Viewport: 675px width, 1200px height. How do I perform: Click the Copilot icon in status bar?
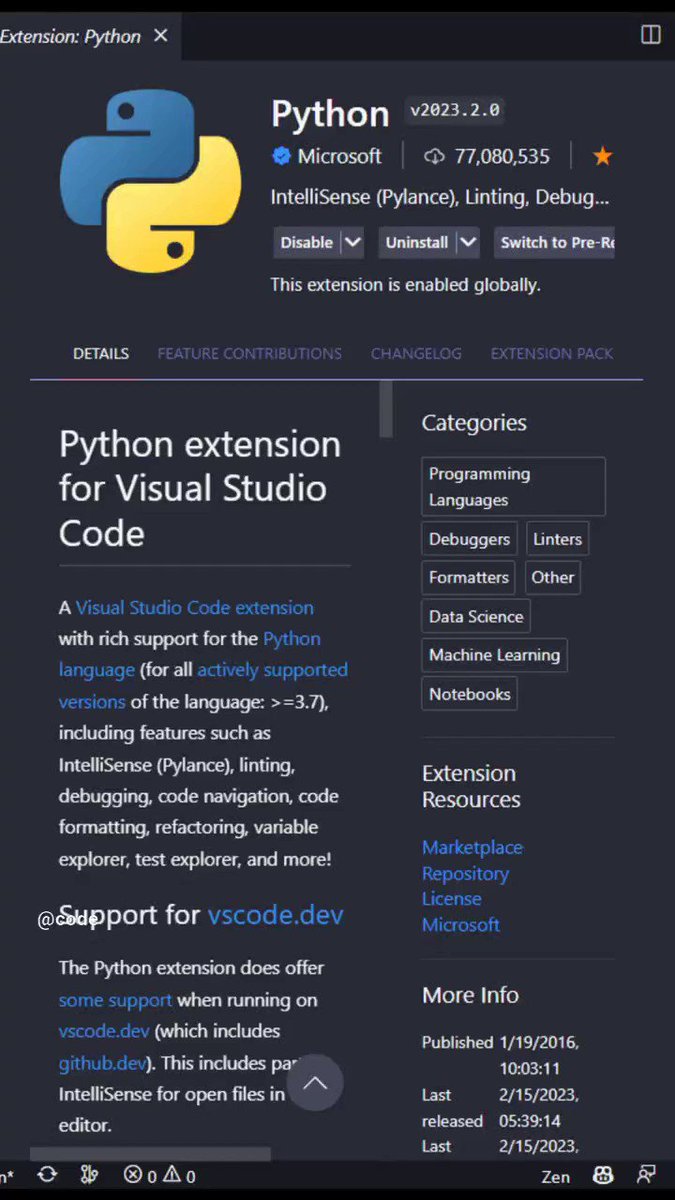point(603,1176)
